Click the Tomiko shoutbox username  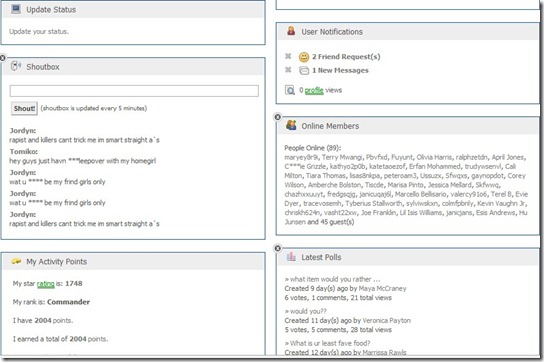pos(23,152)
